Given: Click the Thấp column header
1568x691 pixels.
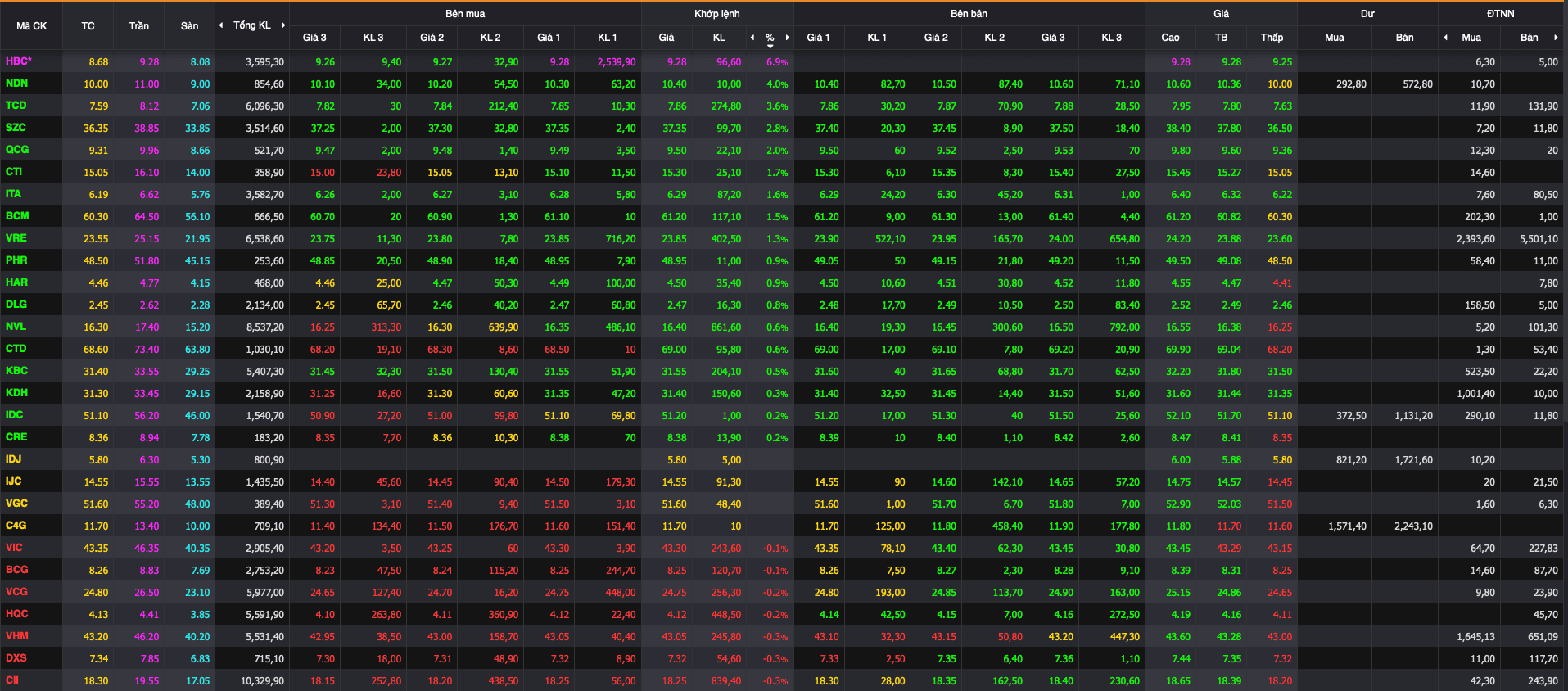Looking at the screenshot, I should pyautogui.click(x=1272, y=38).
